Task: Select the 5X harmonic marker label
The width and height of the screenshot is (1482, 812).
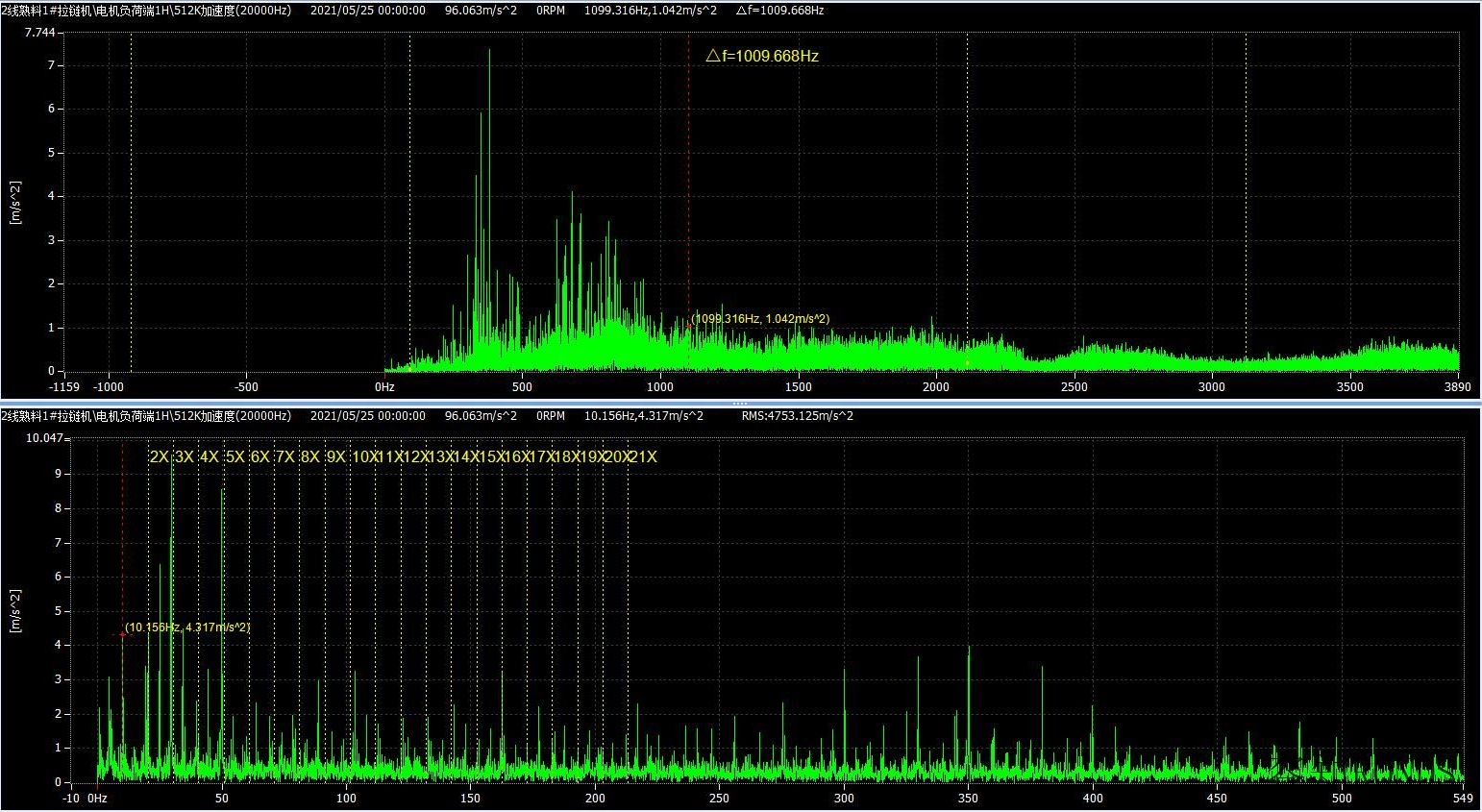Action: click(235, 457)
